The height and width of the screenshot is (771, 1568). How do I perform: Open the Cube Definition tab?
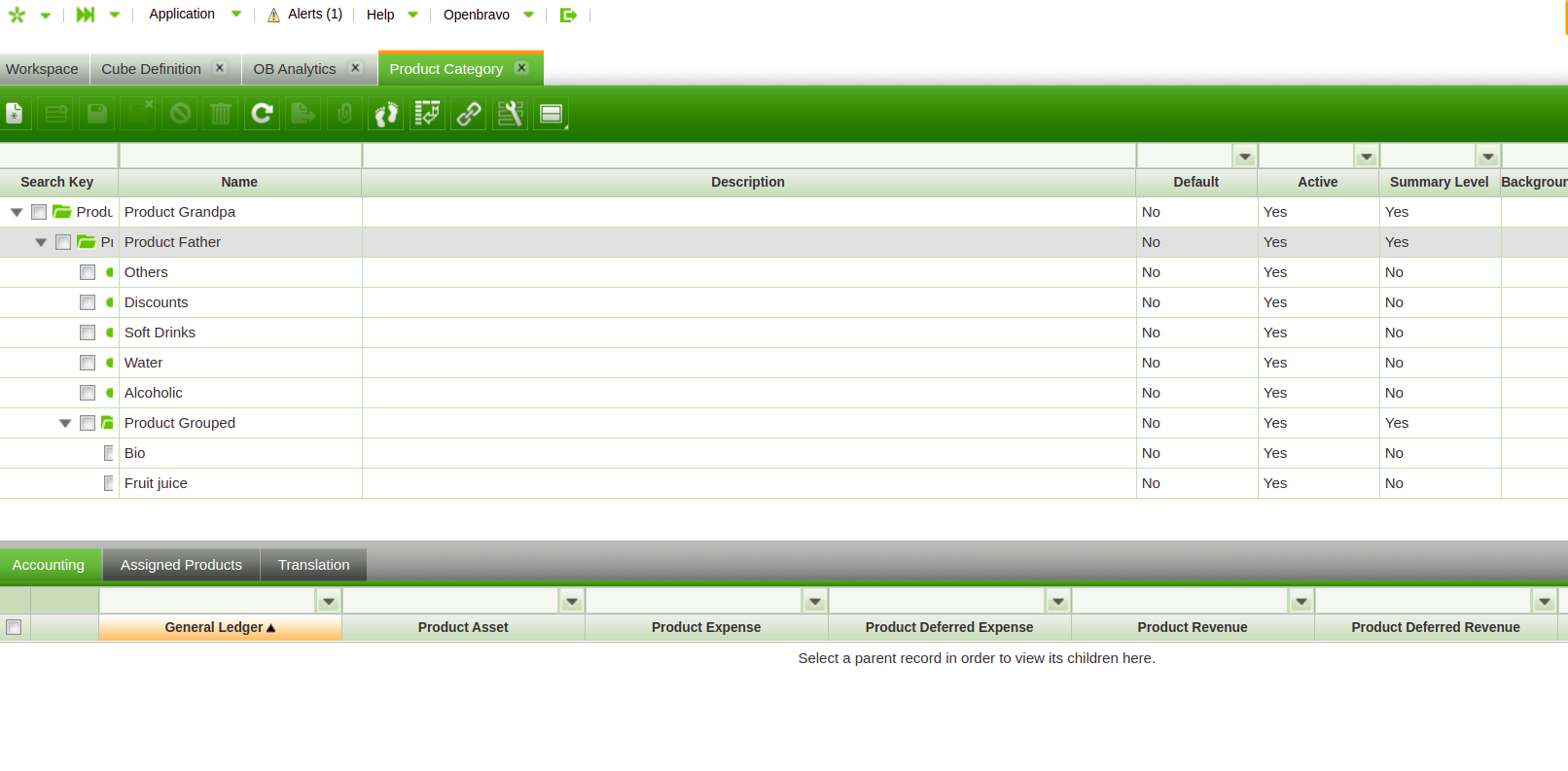(151, 69)
